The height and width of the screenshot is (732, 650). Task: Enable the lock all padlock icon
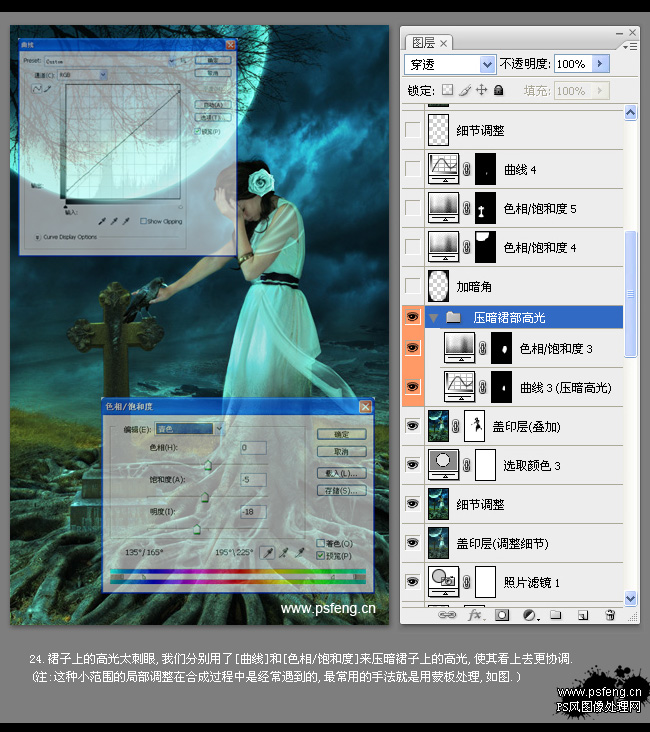coord(498,90)
